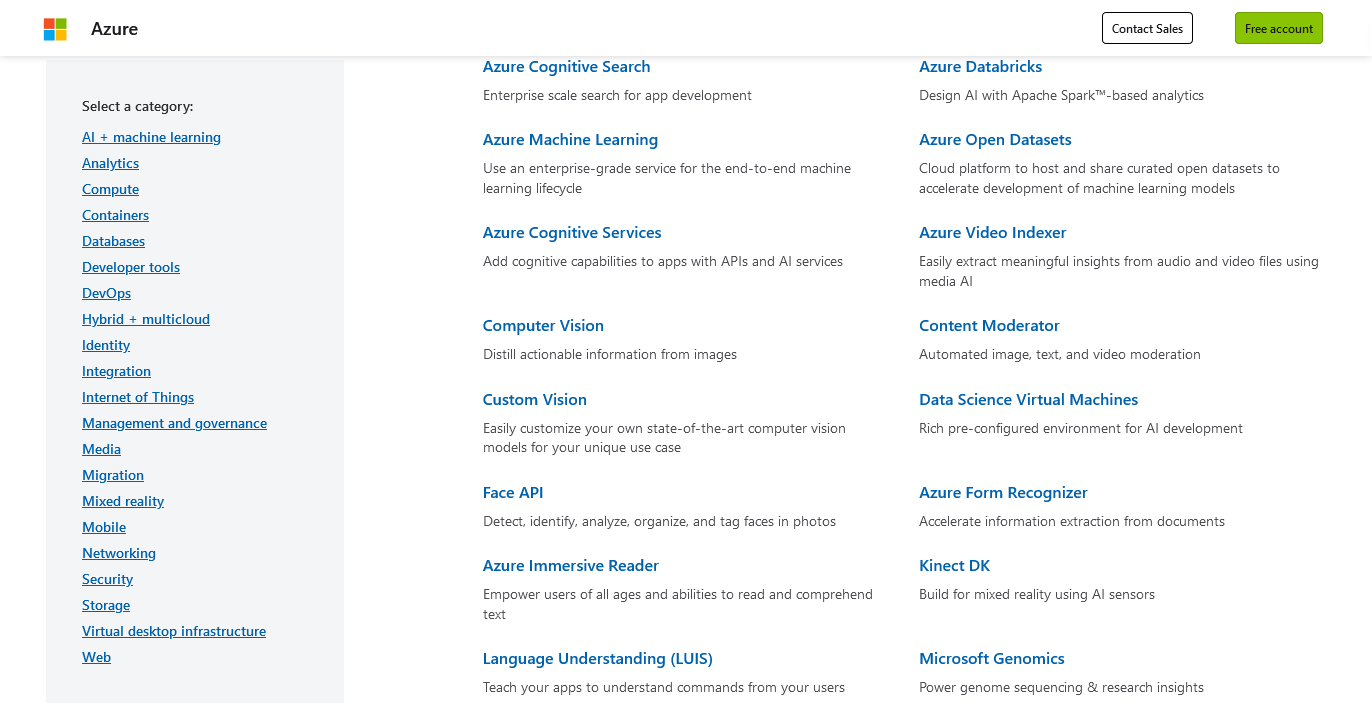Viewport: 1372px width, 722px height.
Task: Open the Face API link
Action: pyautogui.click(x=513, y=493)
